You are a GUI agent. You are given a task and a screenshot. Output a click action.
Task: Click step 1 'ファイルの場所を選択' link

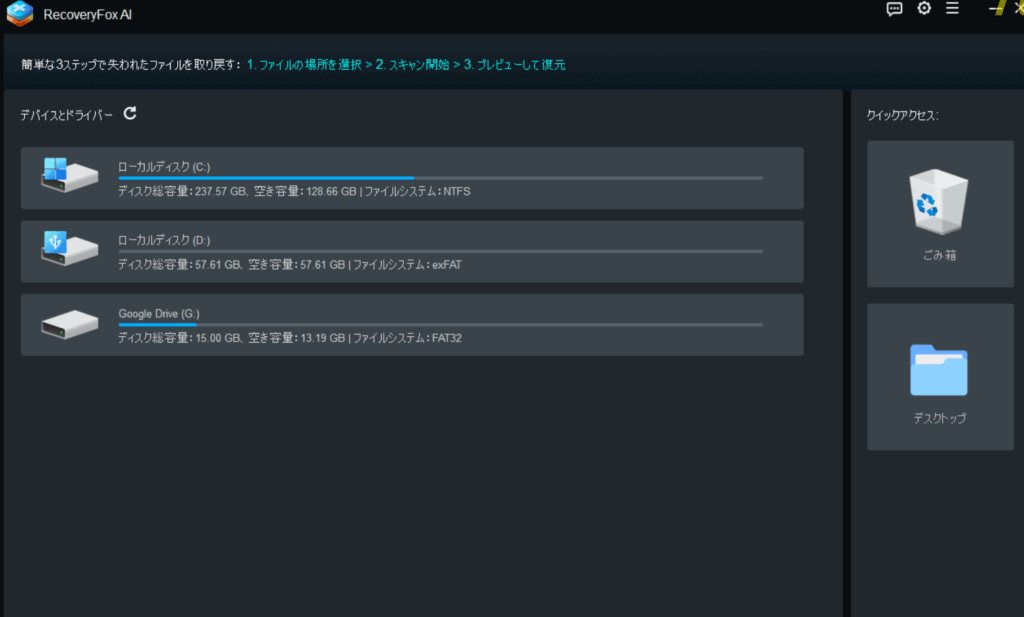click(x=304, y=65)
